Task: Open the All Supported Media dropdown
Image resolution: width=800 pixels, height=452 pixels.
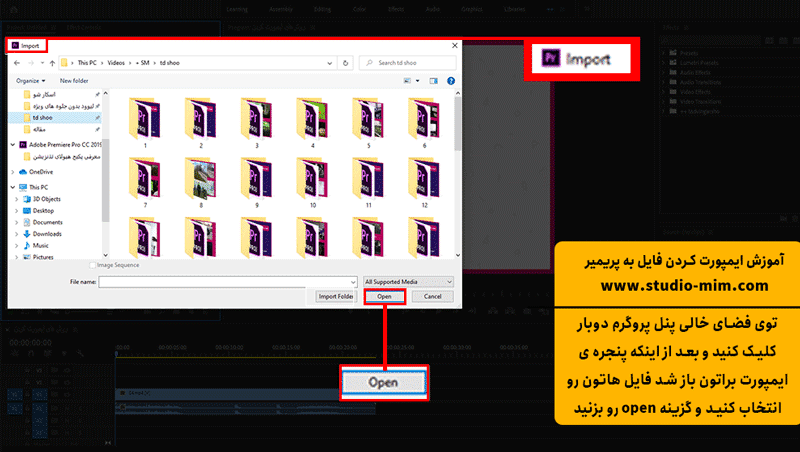Action: click(409, 281)
